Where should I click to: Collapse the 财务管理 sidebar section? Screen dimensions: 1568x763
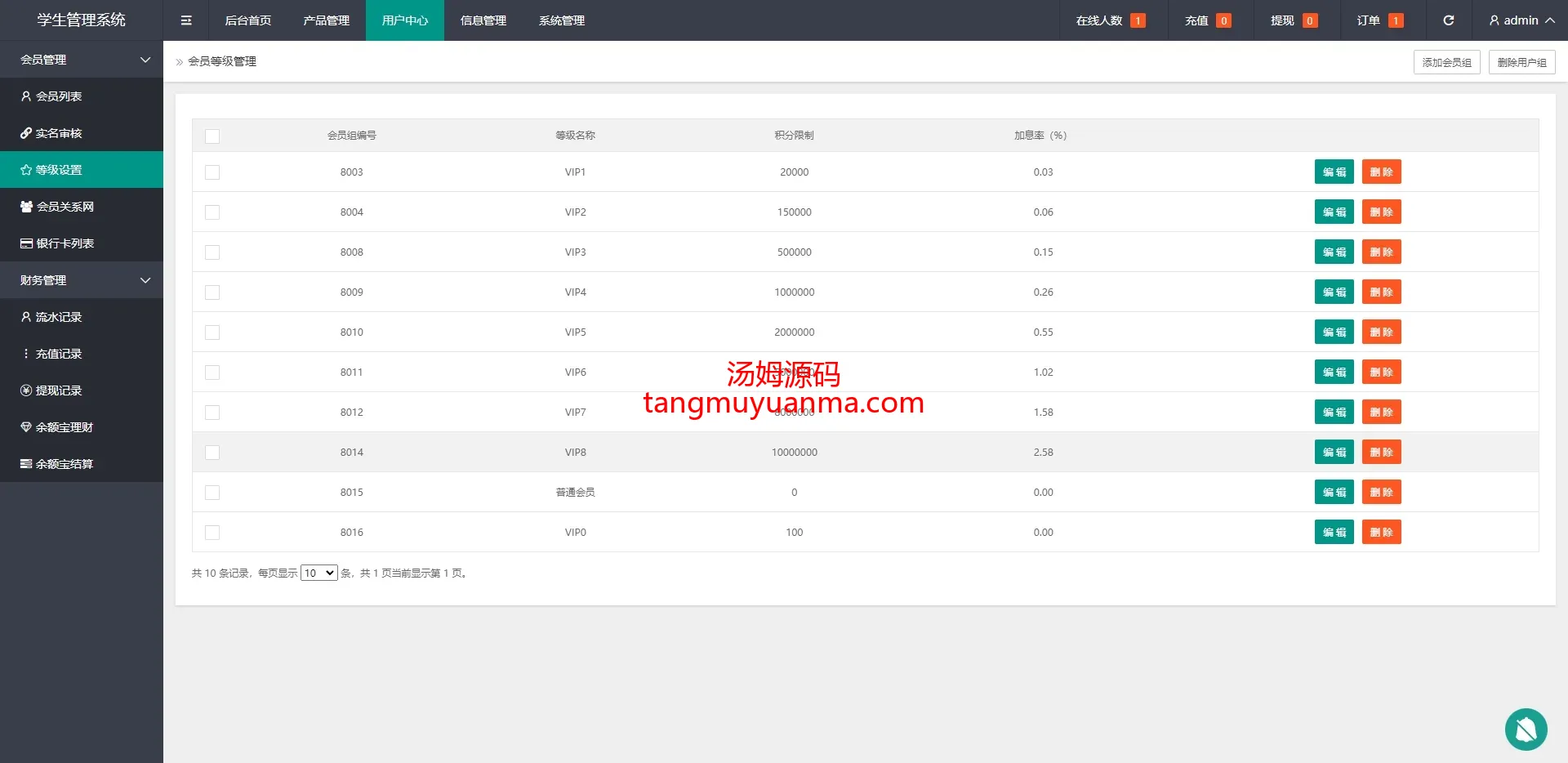coord(82,280)
